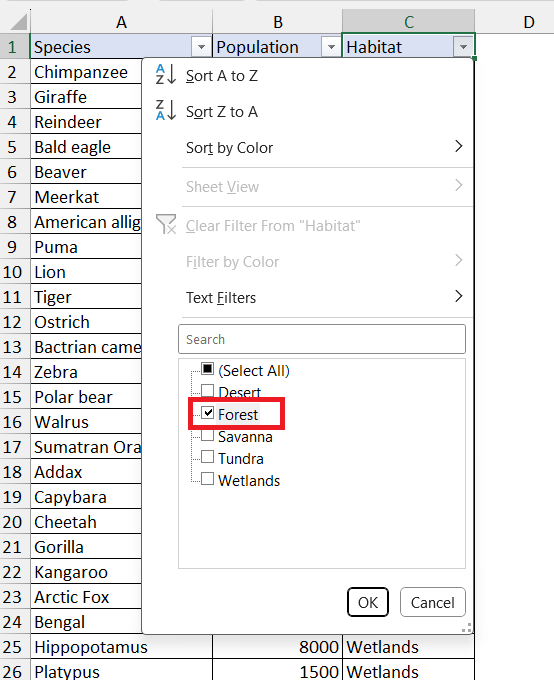The width and height of the screenshot is (554, 680).
Task: Open the Habitat column filter arrow
Action: [x=463, y=46]
